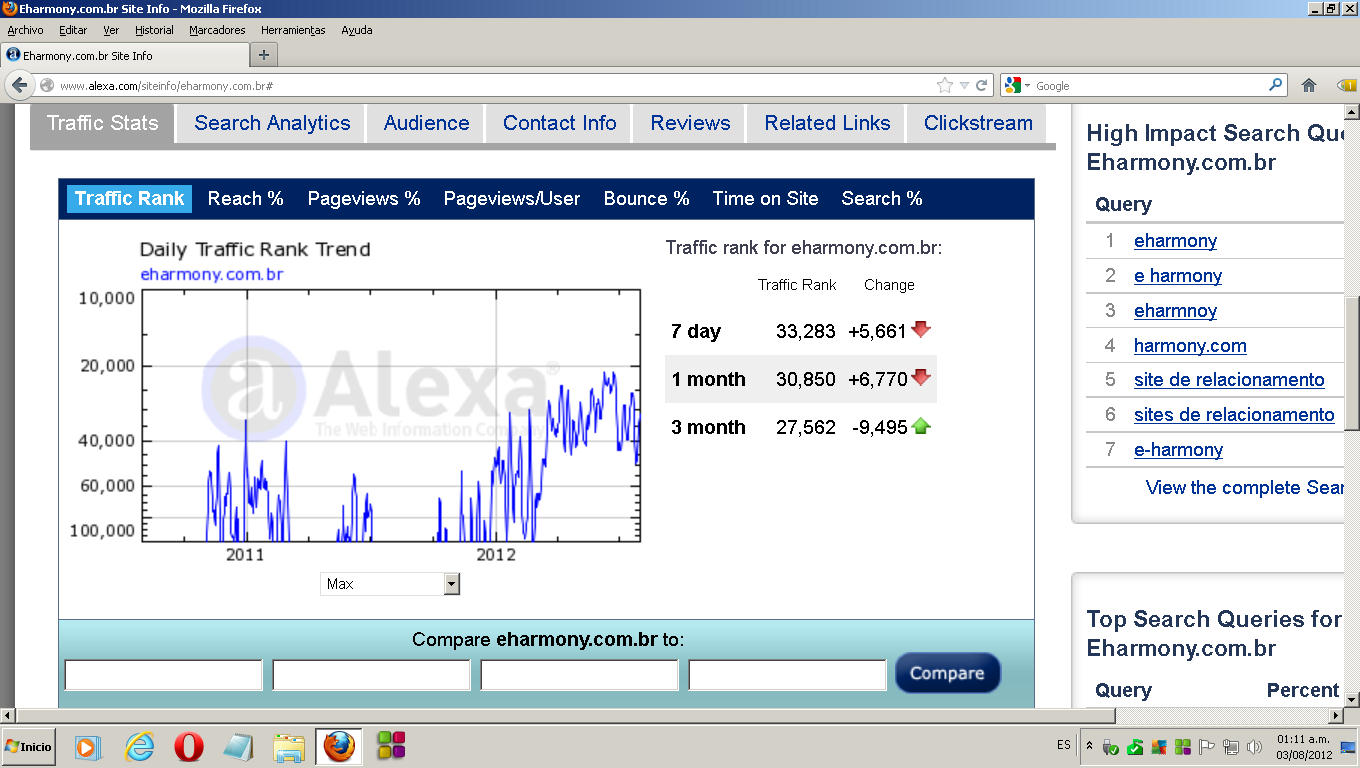Click the Firefox taskbar button
The image size is (1360, 768).
click(x=339, y=746)
